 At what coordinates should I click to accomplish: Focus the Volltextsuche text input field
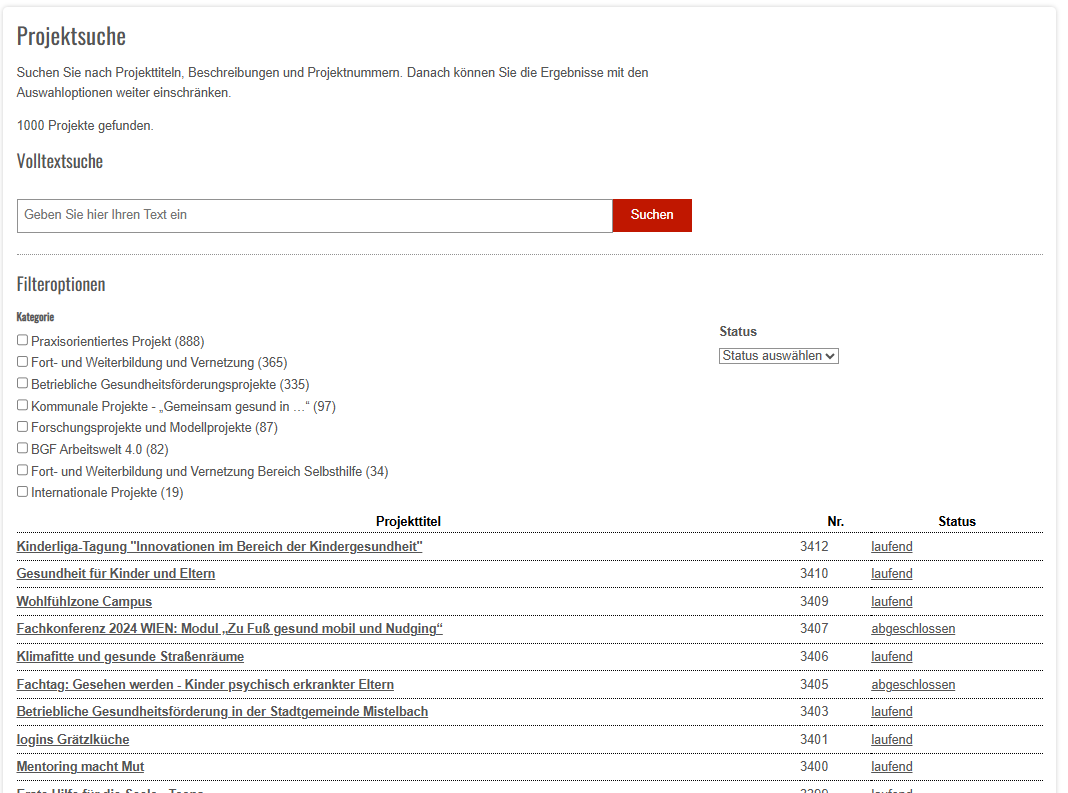point(314,216)
